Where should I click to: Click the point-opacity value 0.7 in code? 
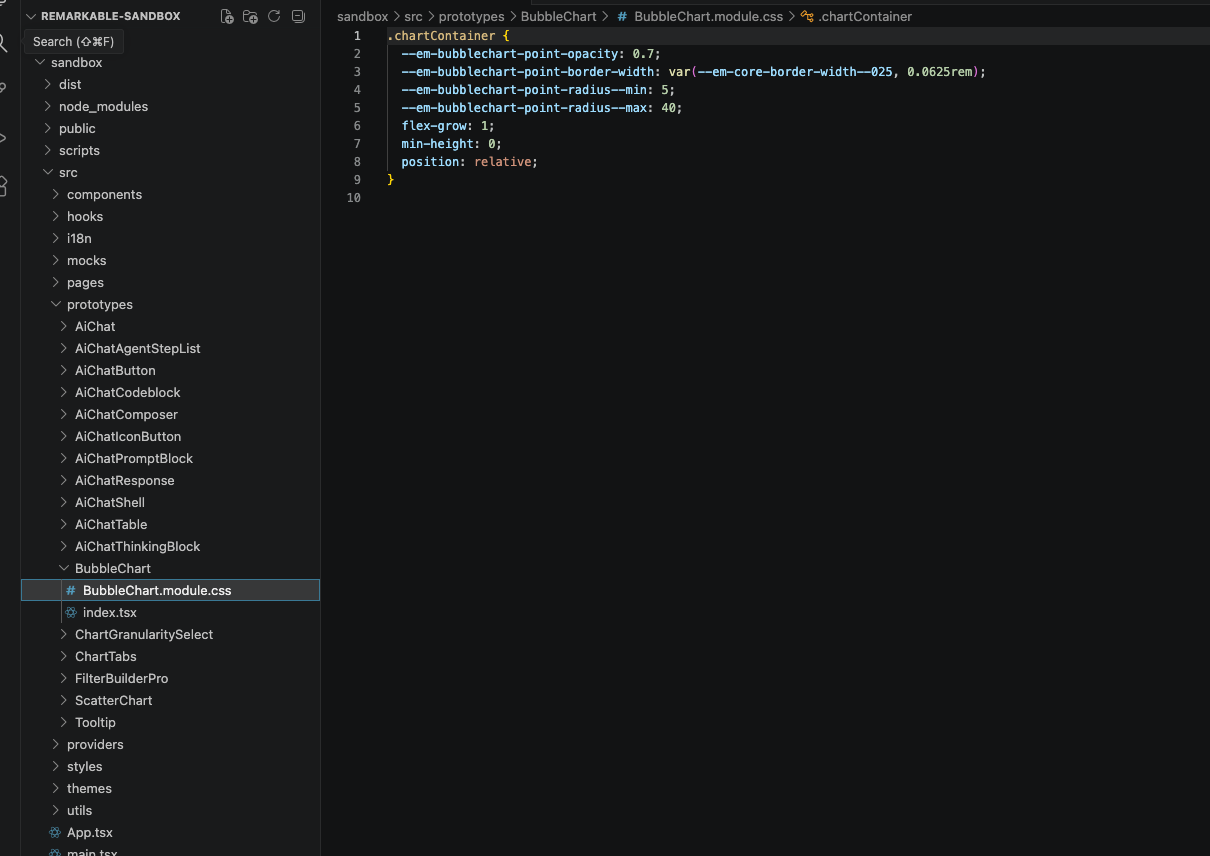point(643,54)
